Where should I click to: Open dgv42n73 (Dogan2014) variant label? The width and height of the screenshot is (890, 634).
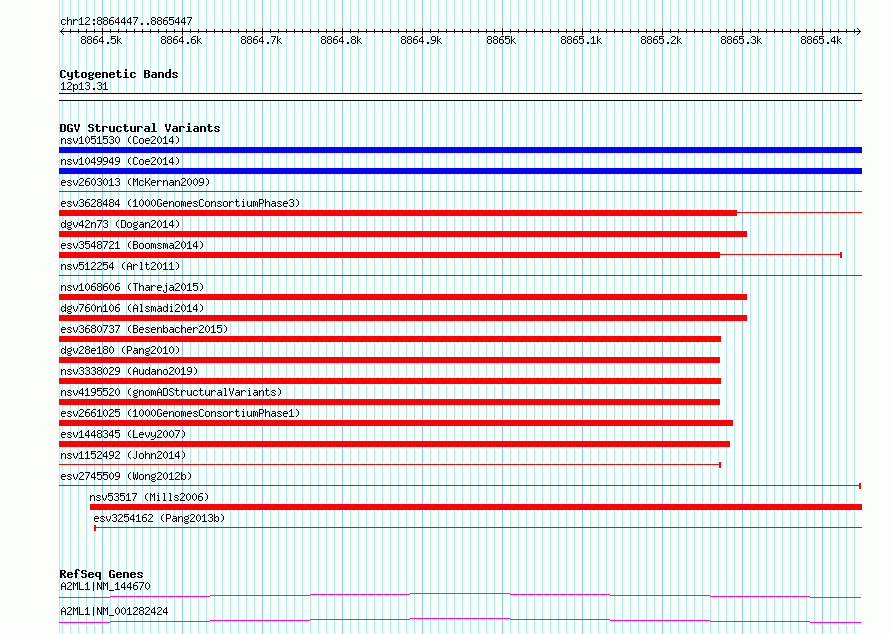(x=120, y=224)
